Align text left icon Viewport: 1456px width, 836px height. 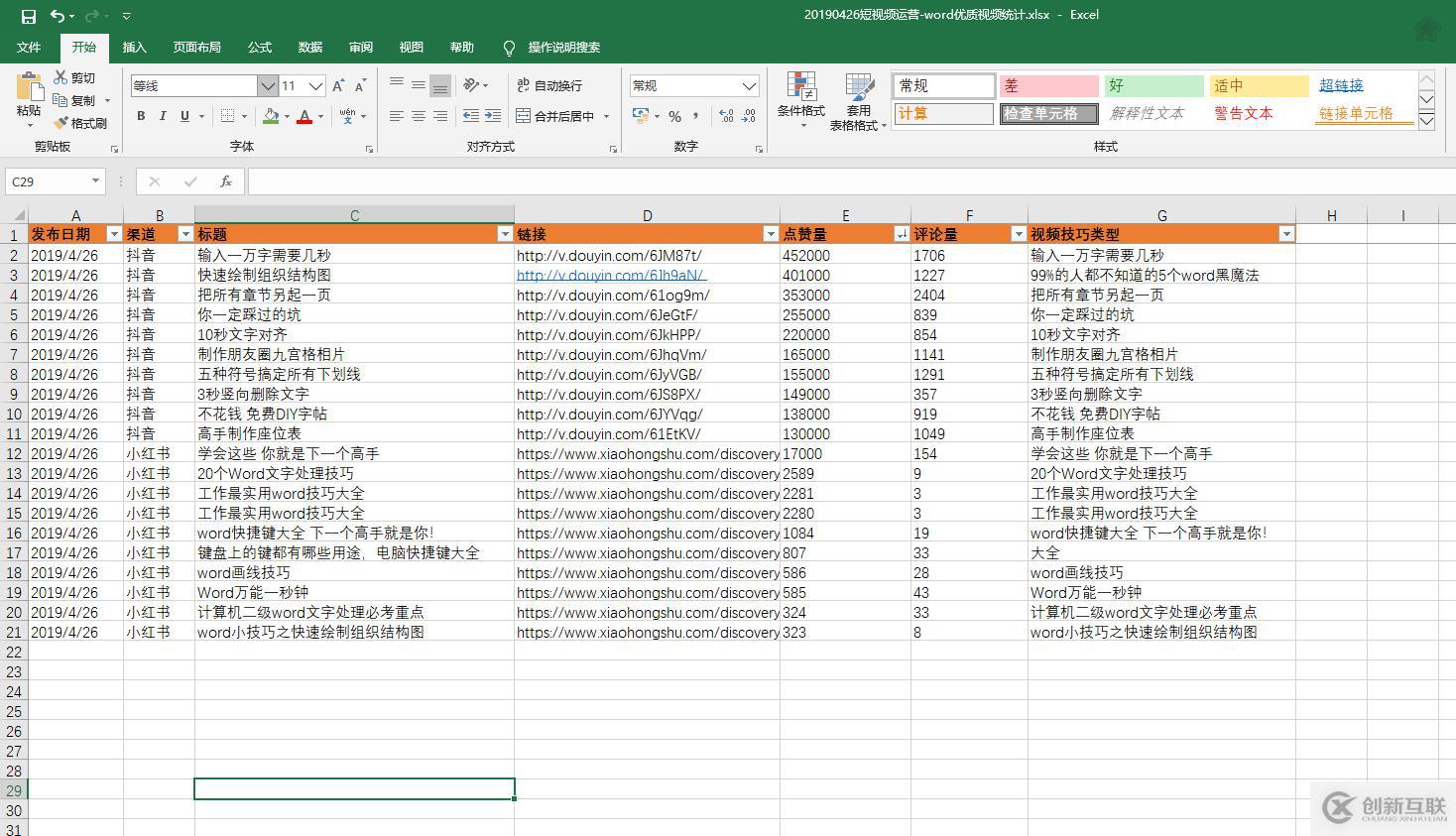tap(397, 116)
